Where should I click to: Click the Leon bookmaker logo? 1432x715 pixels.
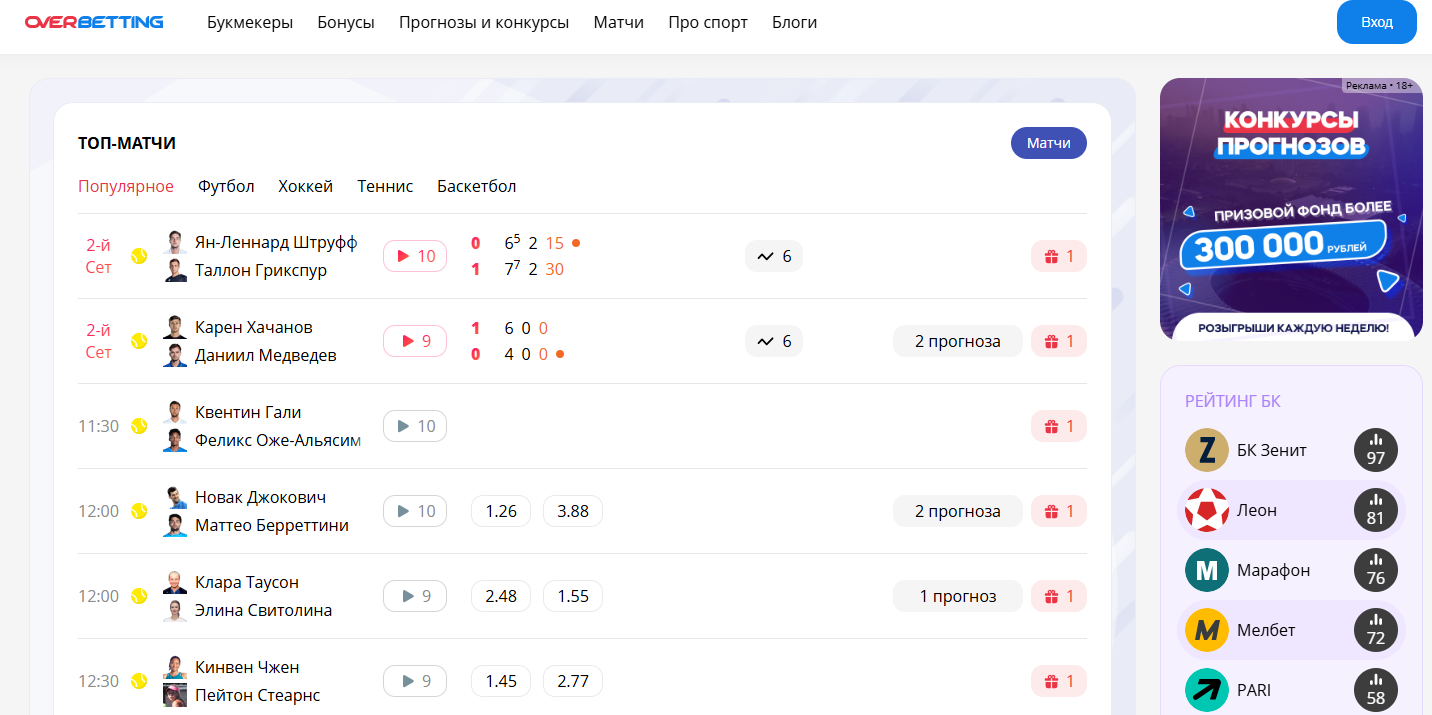[1206, 510]
